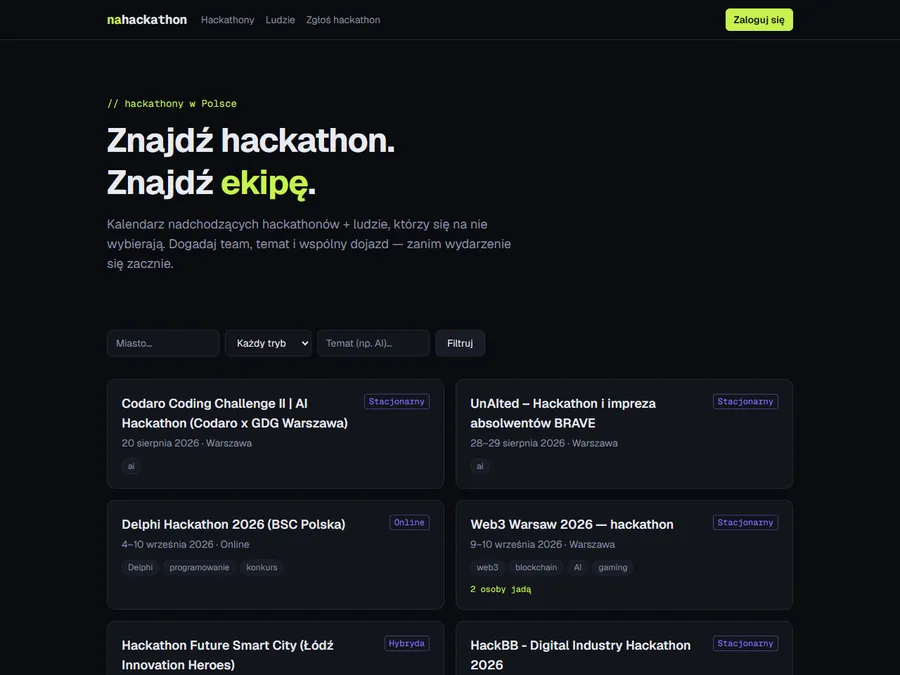Open the nahackathon logo home link
This screenshot has height=675, width=900.
point(147,20)
